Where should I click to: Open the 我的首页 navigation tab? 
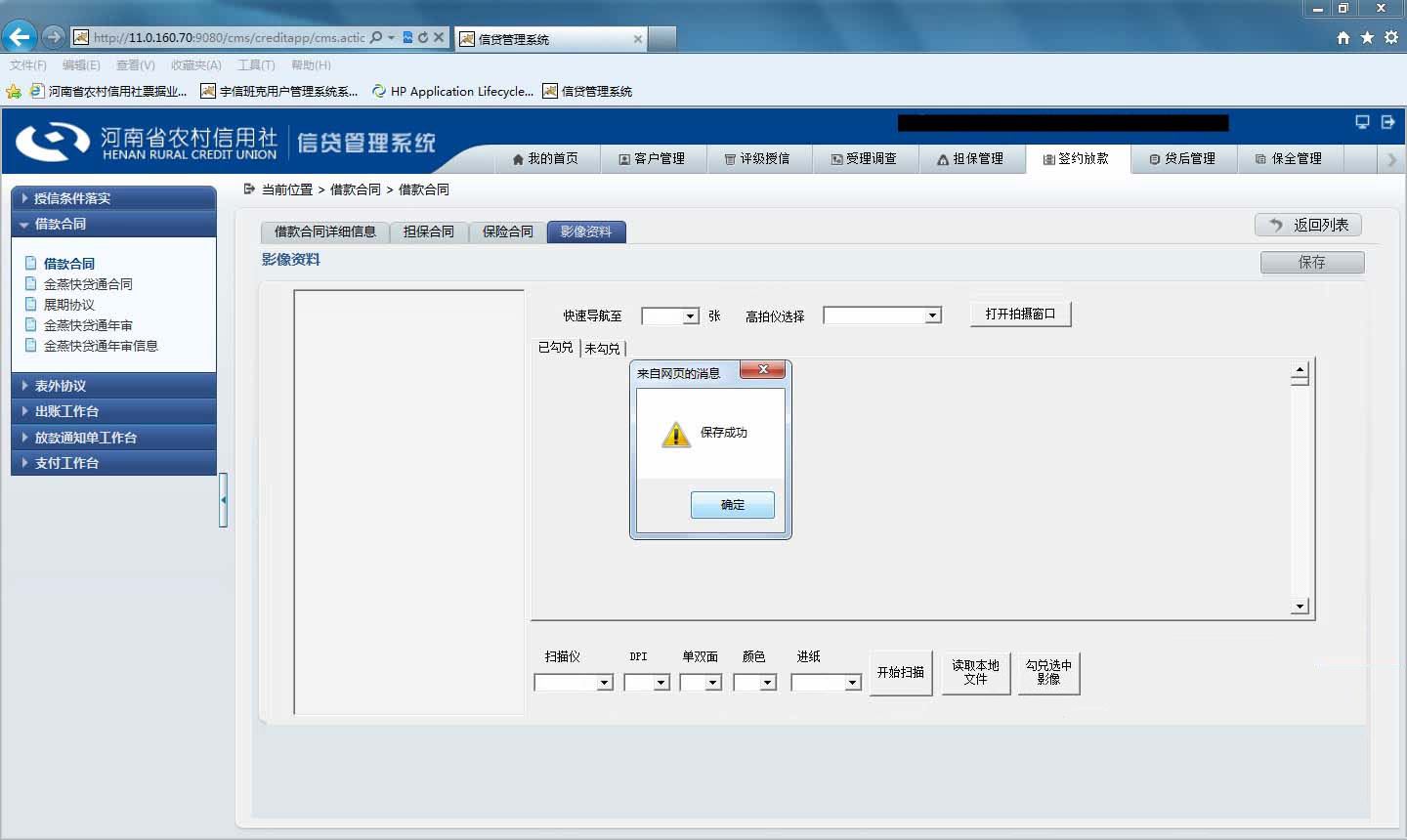pos(545,158)
